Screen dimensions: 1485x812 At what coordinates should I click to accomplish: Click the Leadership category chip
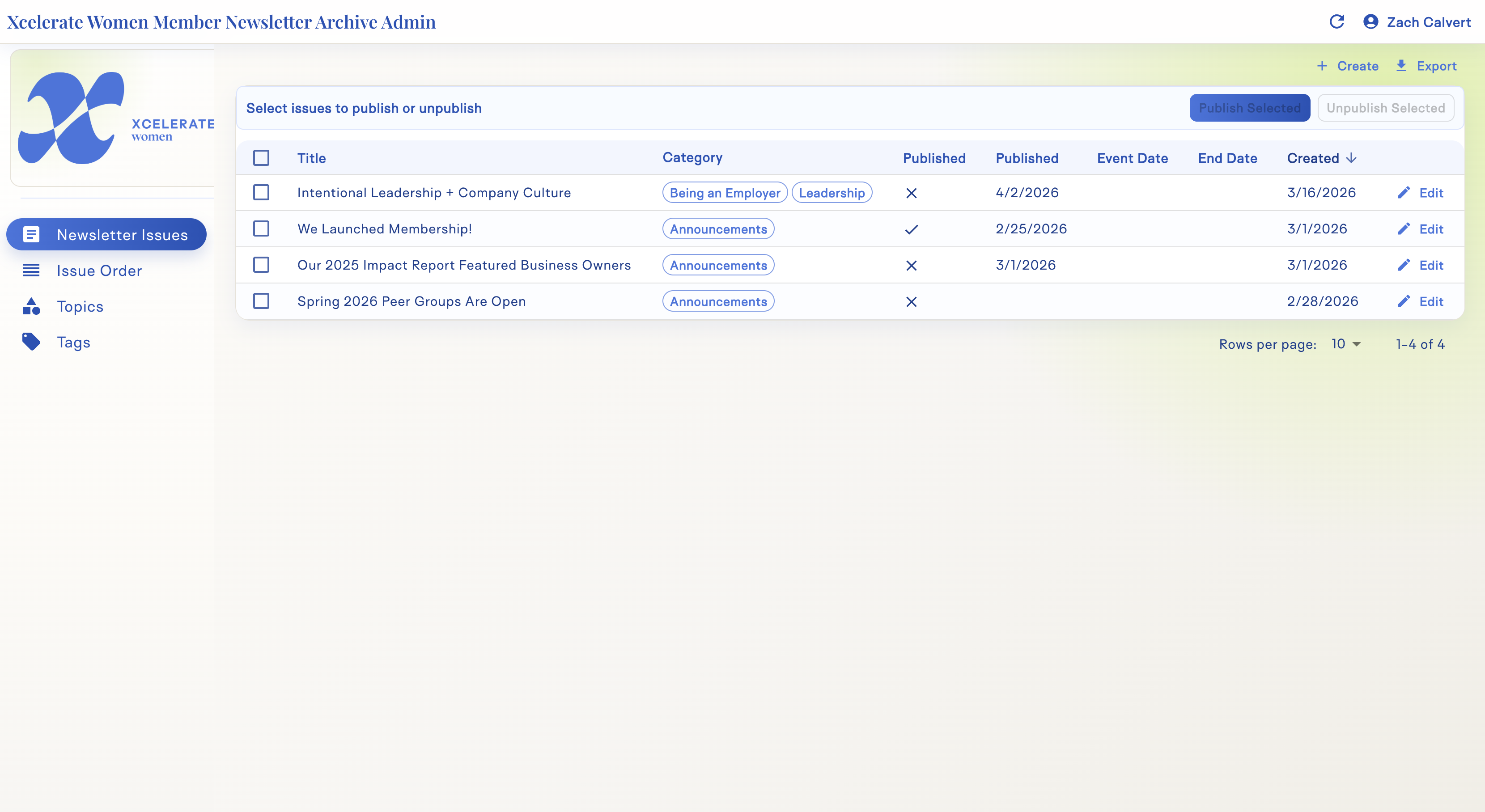coord(831,192)
